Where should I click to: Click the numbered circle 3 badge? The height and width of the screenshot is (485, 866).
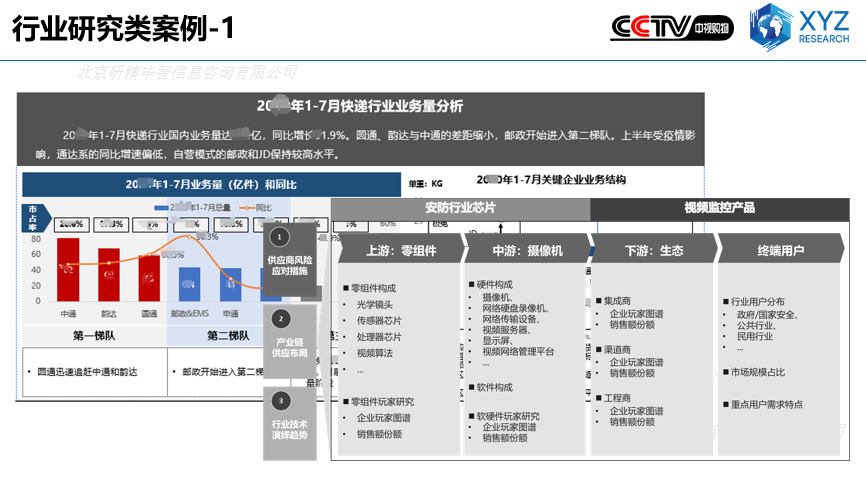tap(281, 401)
